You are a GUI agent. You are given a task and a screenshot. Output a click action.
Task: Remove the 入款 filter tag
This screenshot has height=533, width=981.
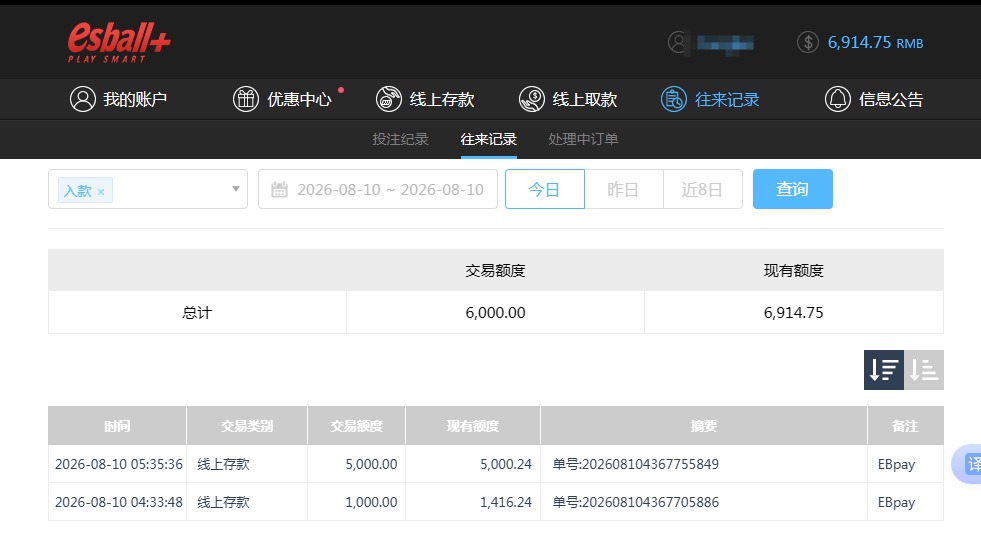click(x=101, y=191)
